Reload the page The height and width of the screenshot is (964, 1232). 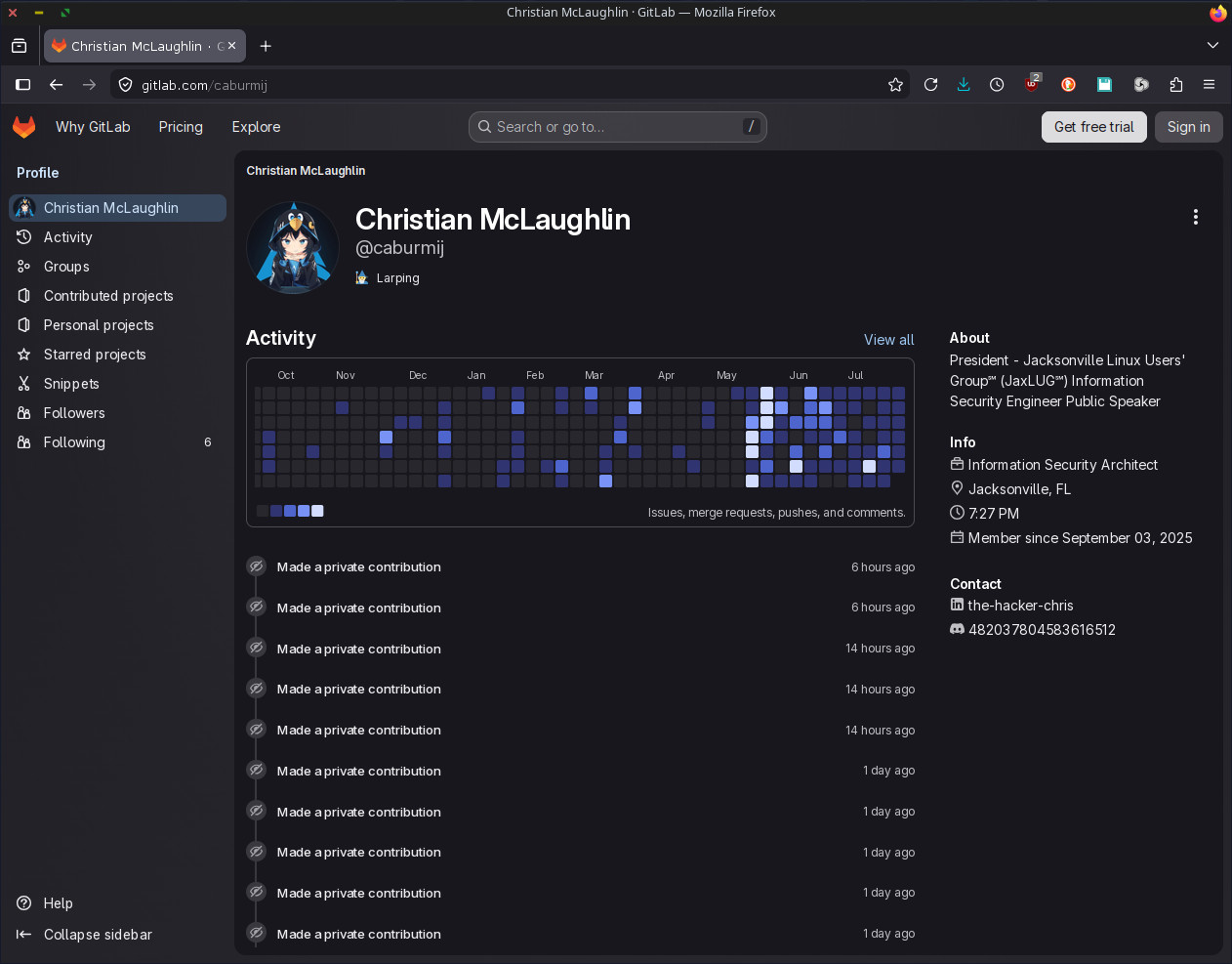point(930,85)
